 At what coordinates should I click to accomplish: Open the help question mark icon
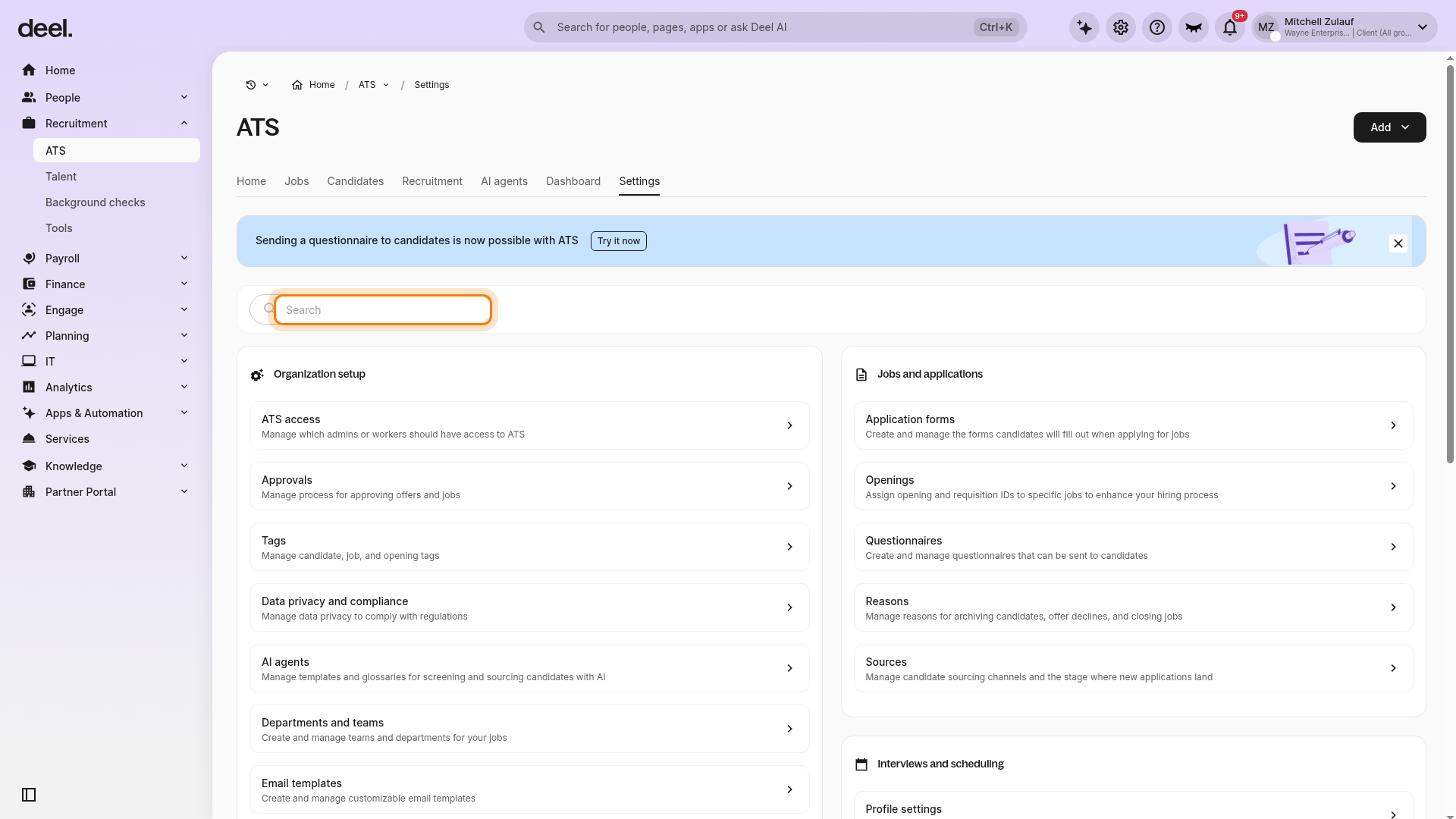pos(1157,27)
